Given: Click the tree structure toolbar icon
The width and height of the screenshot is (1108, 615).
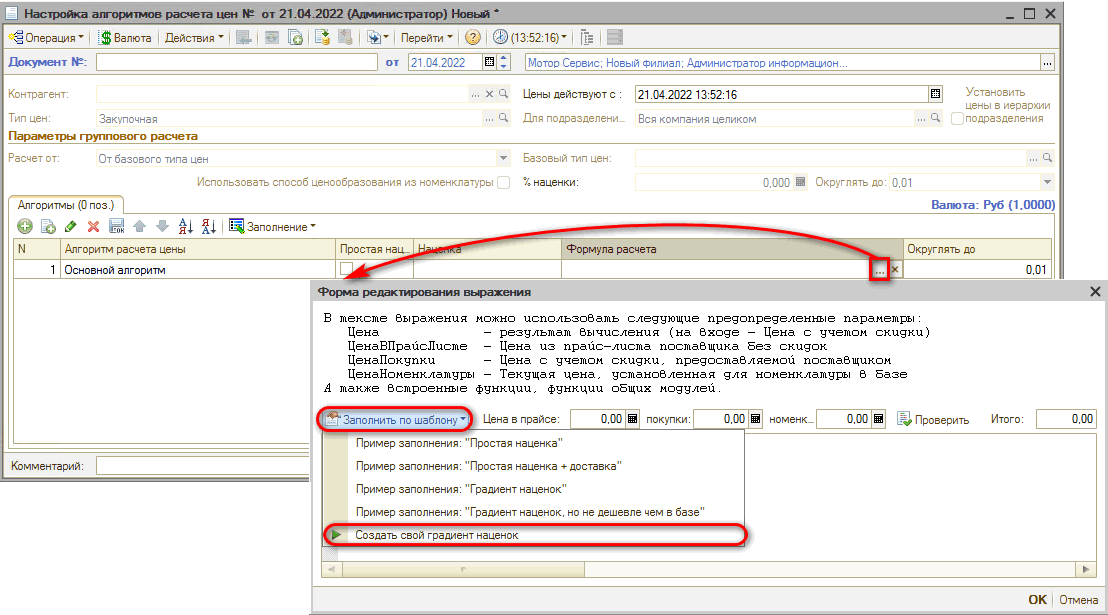Looking at the screenshot, I should [x=587, y=38].
